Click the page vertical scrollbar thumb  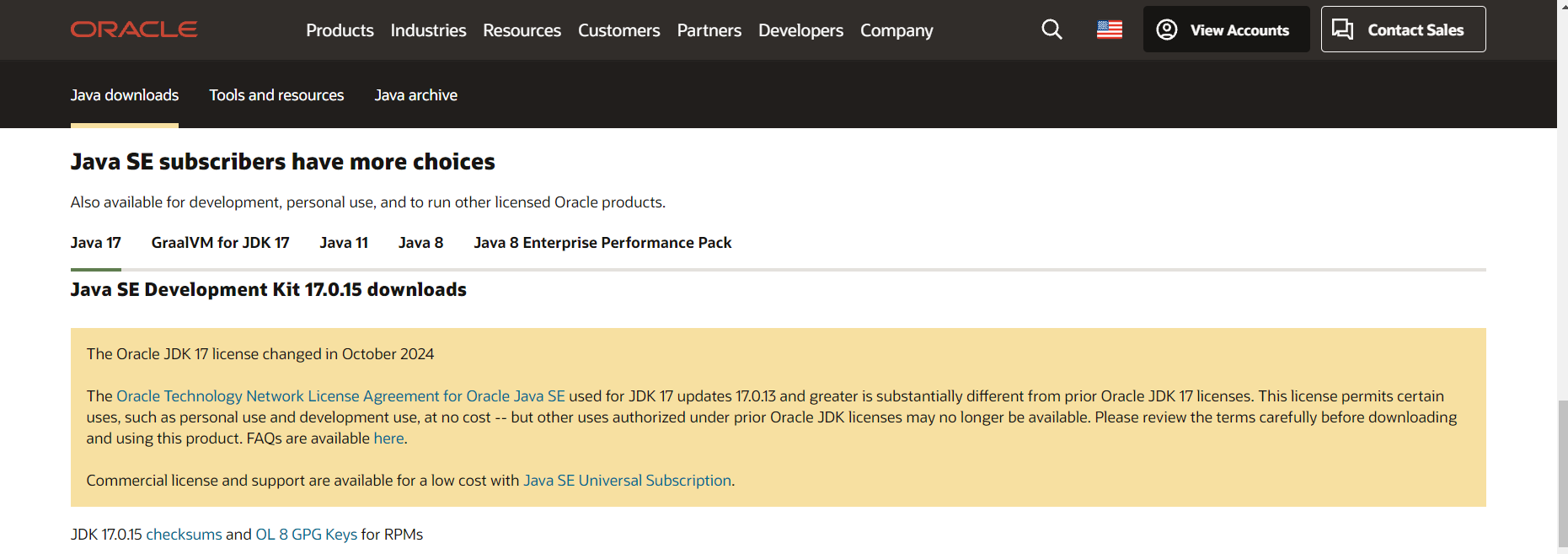coord(1562,472)
